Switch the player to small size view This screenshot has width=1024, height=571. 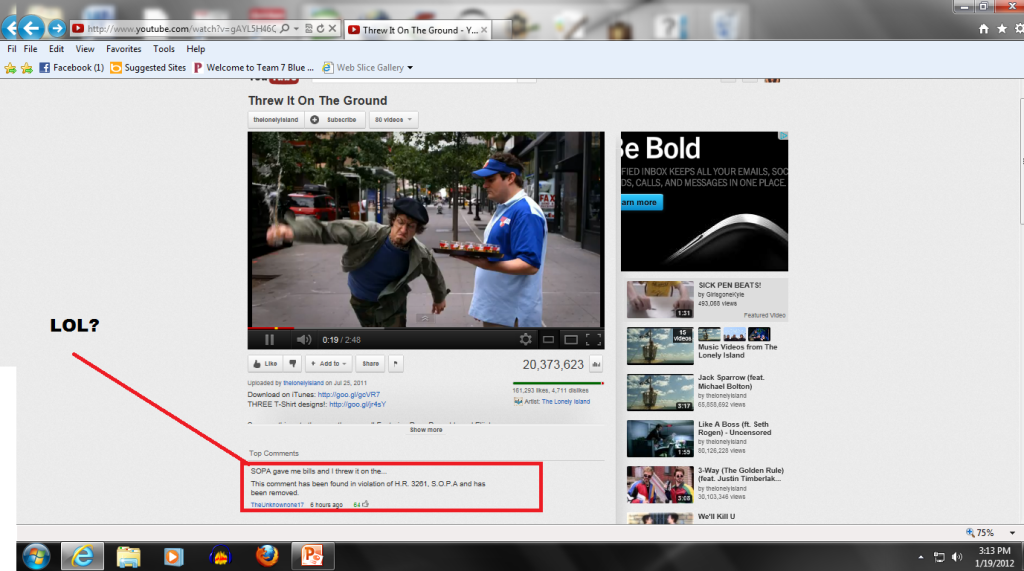(549, 340)
